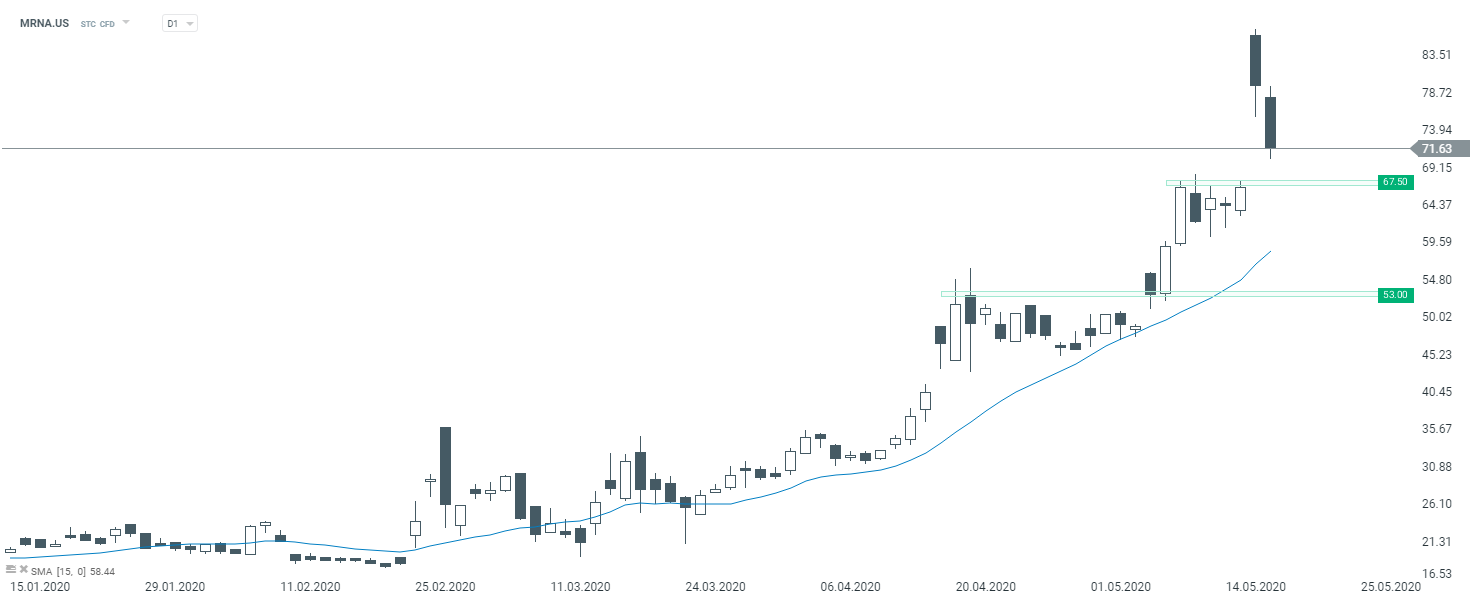Select the green 53.00 price level tag
Image resolution: width=1482 pixels, height=604 pixels.
pyautogui.click(x=1394, y=294)
